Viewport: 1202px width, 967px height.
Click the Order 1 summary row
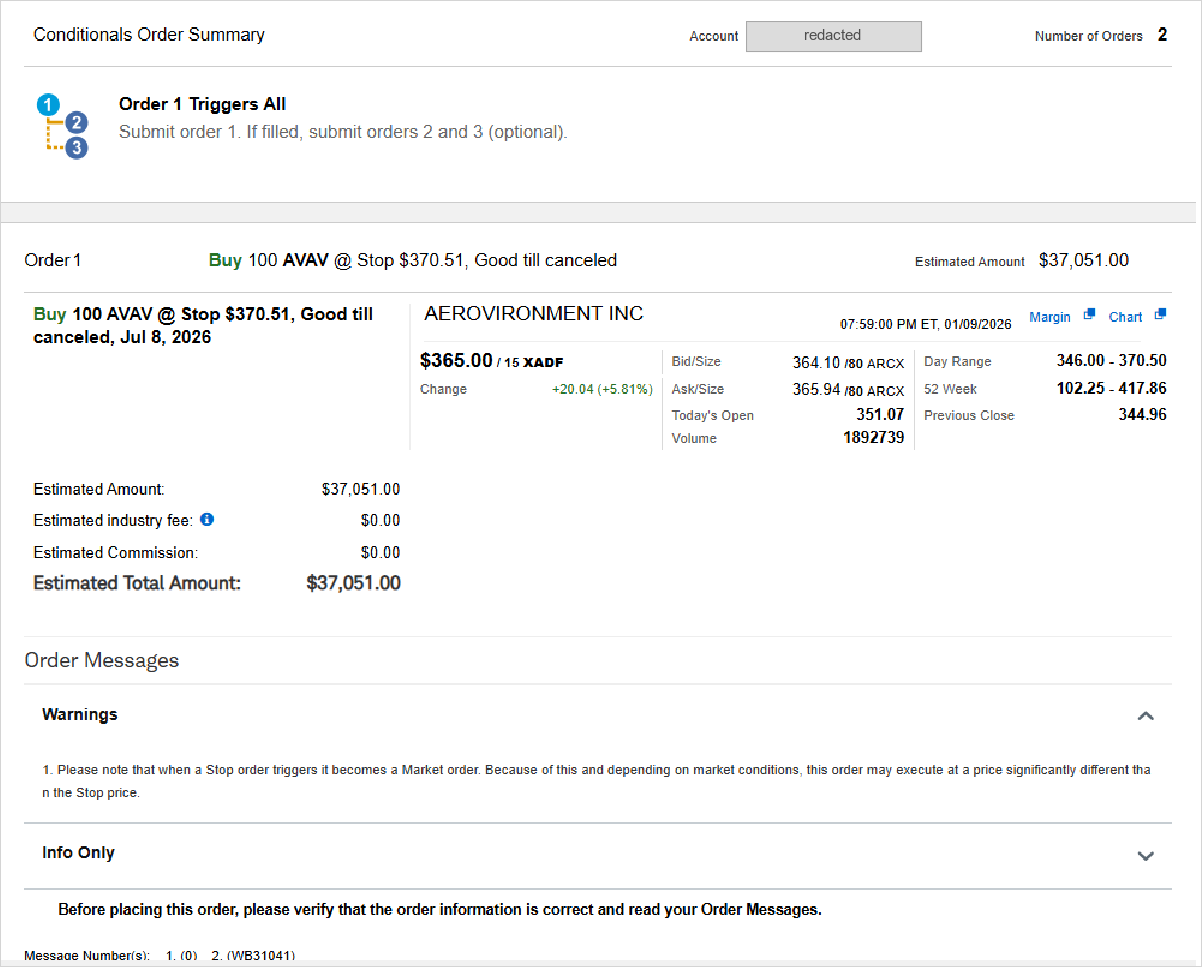click(598, 260)
